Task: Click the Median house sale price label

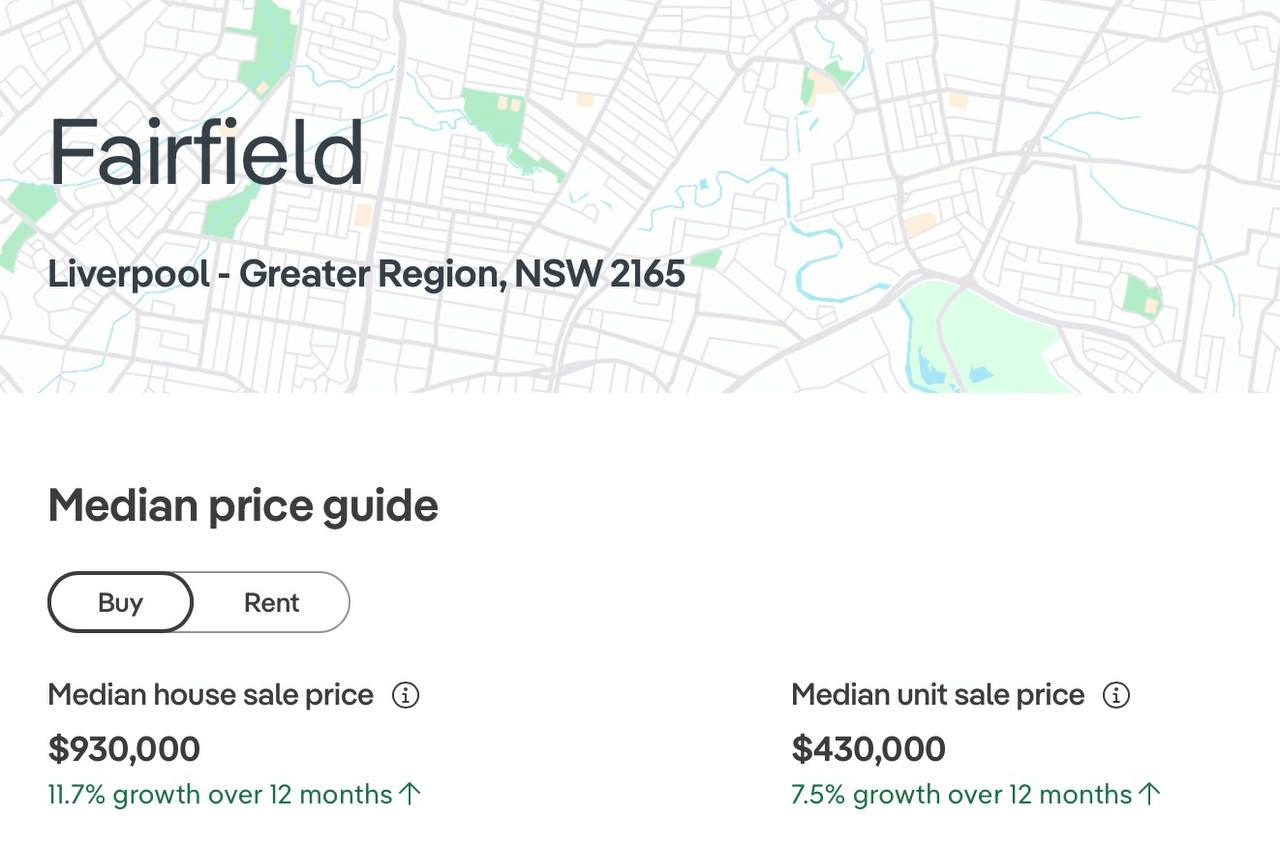Action: coord(211,695)
